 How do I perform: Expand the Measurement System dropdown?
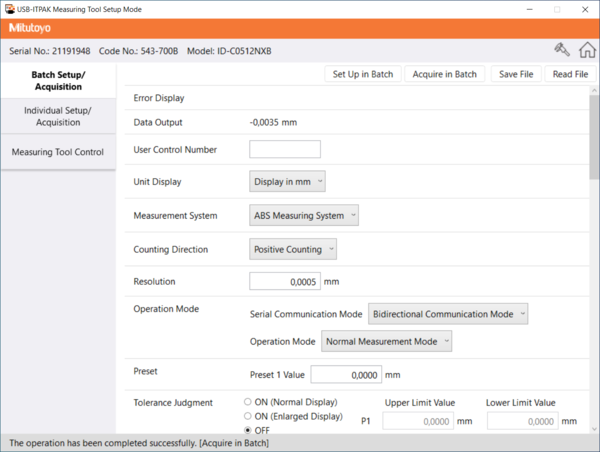click(303, 215)
